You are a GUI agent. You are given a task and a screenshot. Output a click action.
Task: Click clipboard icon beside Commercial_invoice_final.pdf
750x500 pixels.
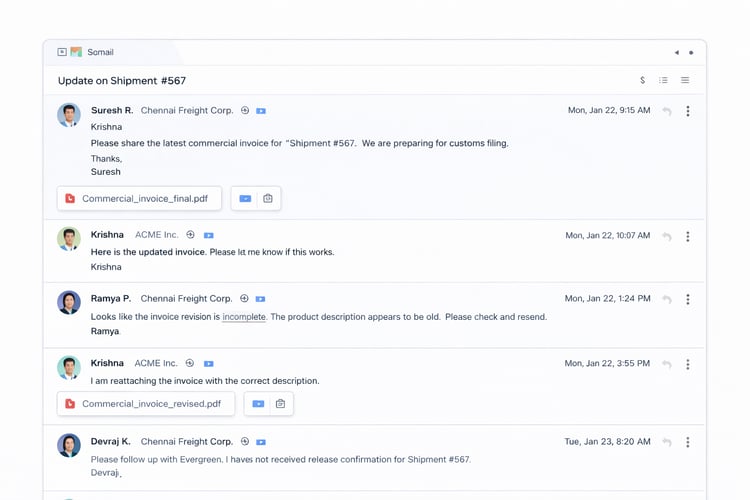[x=268, y=198]
